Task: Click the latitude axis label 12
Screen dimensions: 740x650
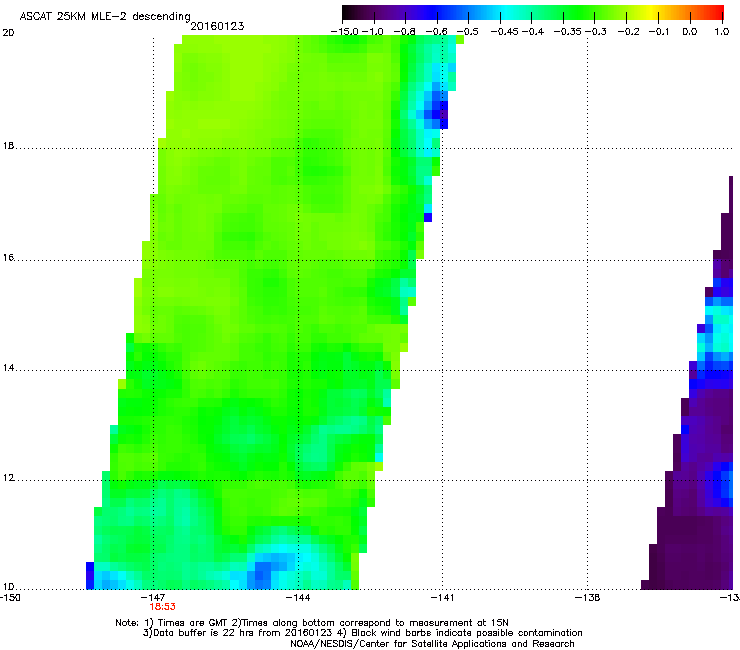Action: [8, 478]
